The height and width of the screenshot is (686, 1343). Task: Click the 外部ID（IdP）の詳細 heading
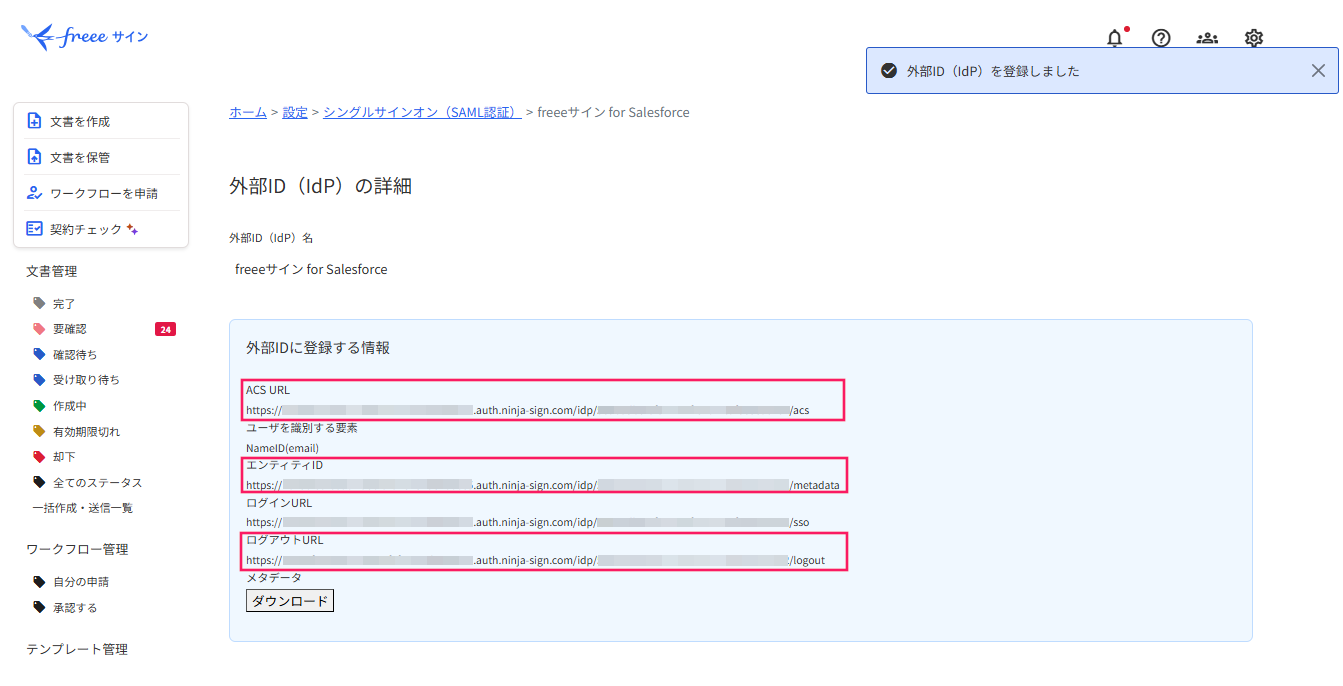(320, 186)
